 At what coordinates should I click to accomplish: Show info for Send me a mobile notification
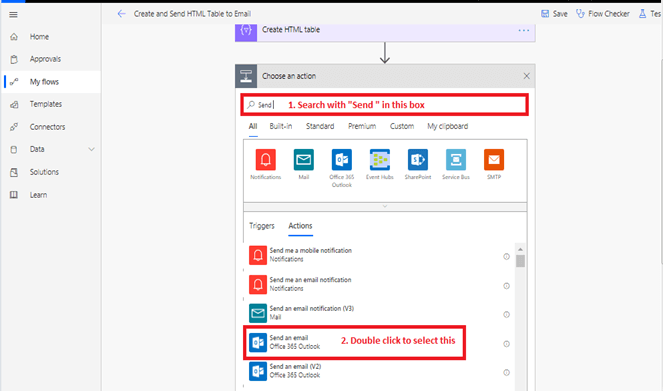point(506,257)
